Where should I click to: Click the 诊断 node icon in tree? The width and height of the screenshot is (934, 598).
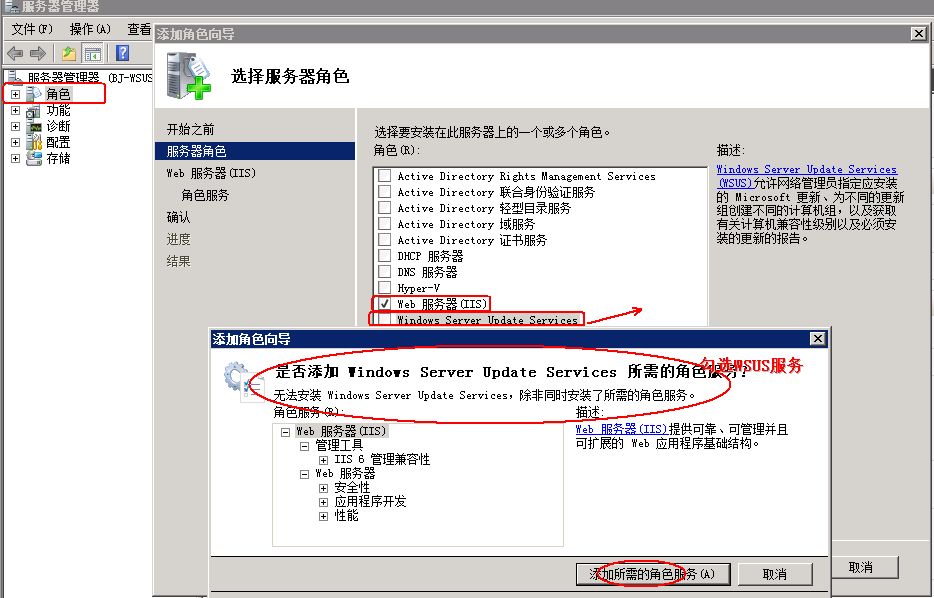pyautogui.click(x=35, y=126)
